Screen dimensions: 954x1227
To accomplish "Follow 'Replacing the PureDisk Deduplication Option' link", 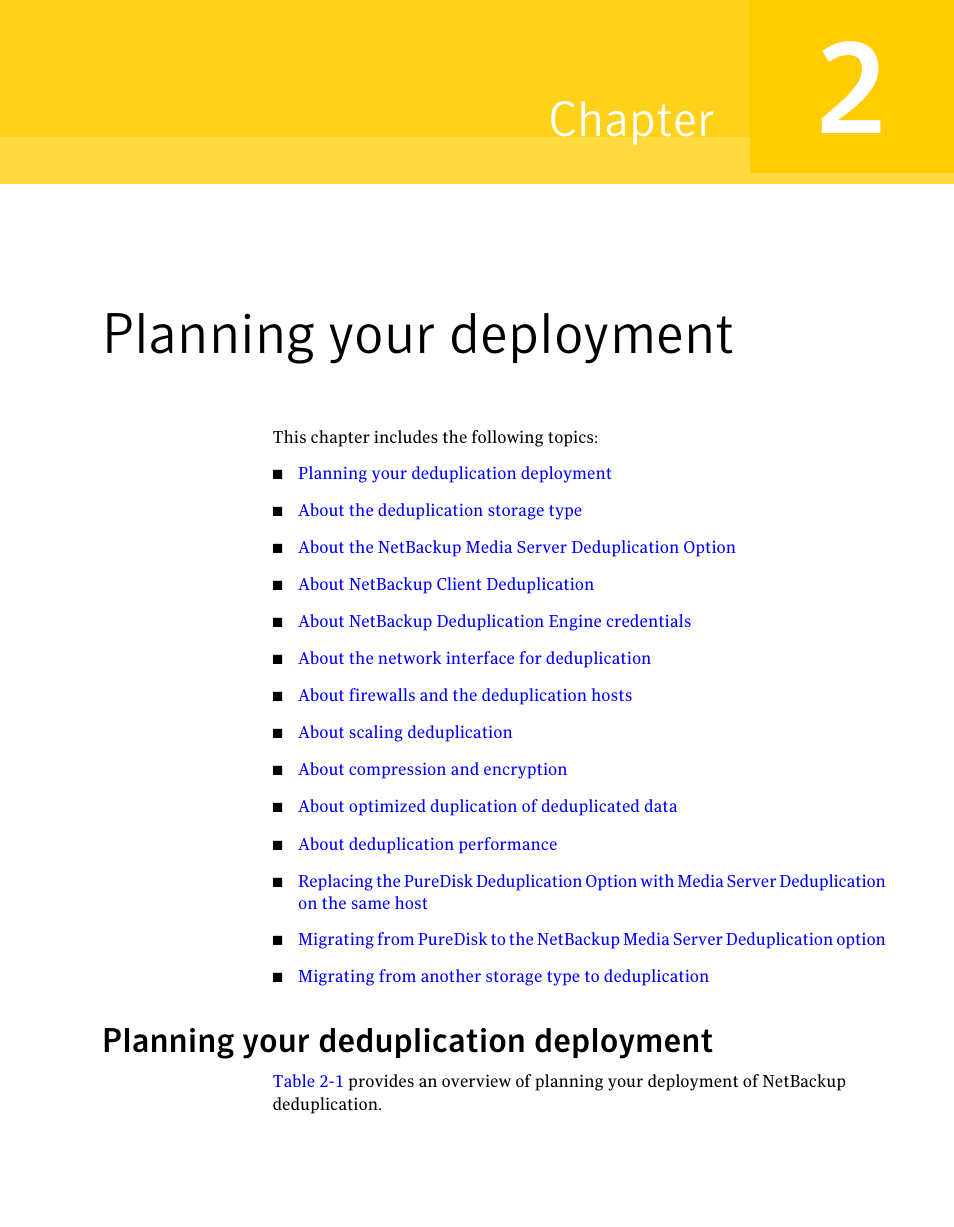I will [591, 892].
